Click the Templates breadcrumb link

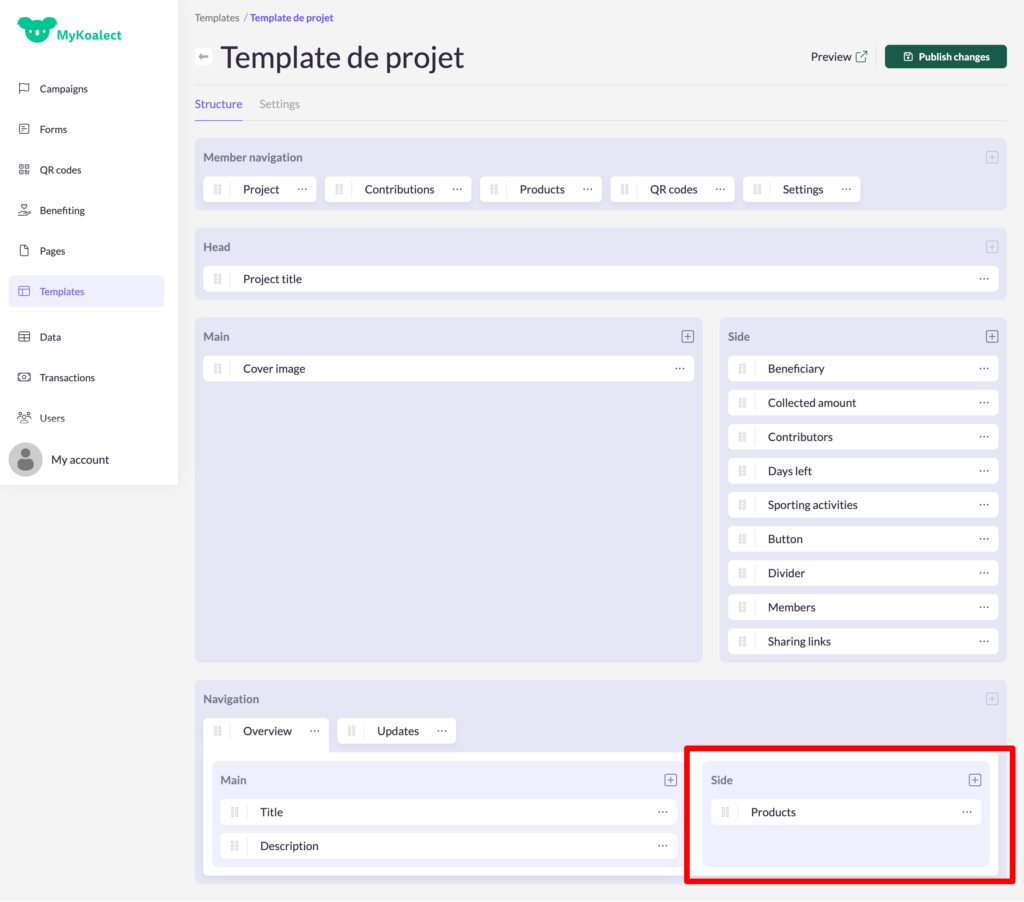tap(217, 18)
